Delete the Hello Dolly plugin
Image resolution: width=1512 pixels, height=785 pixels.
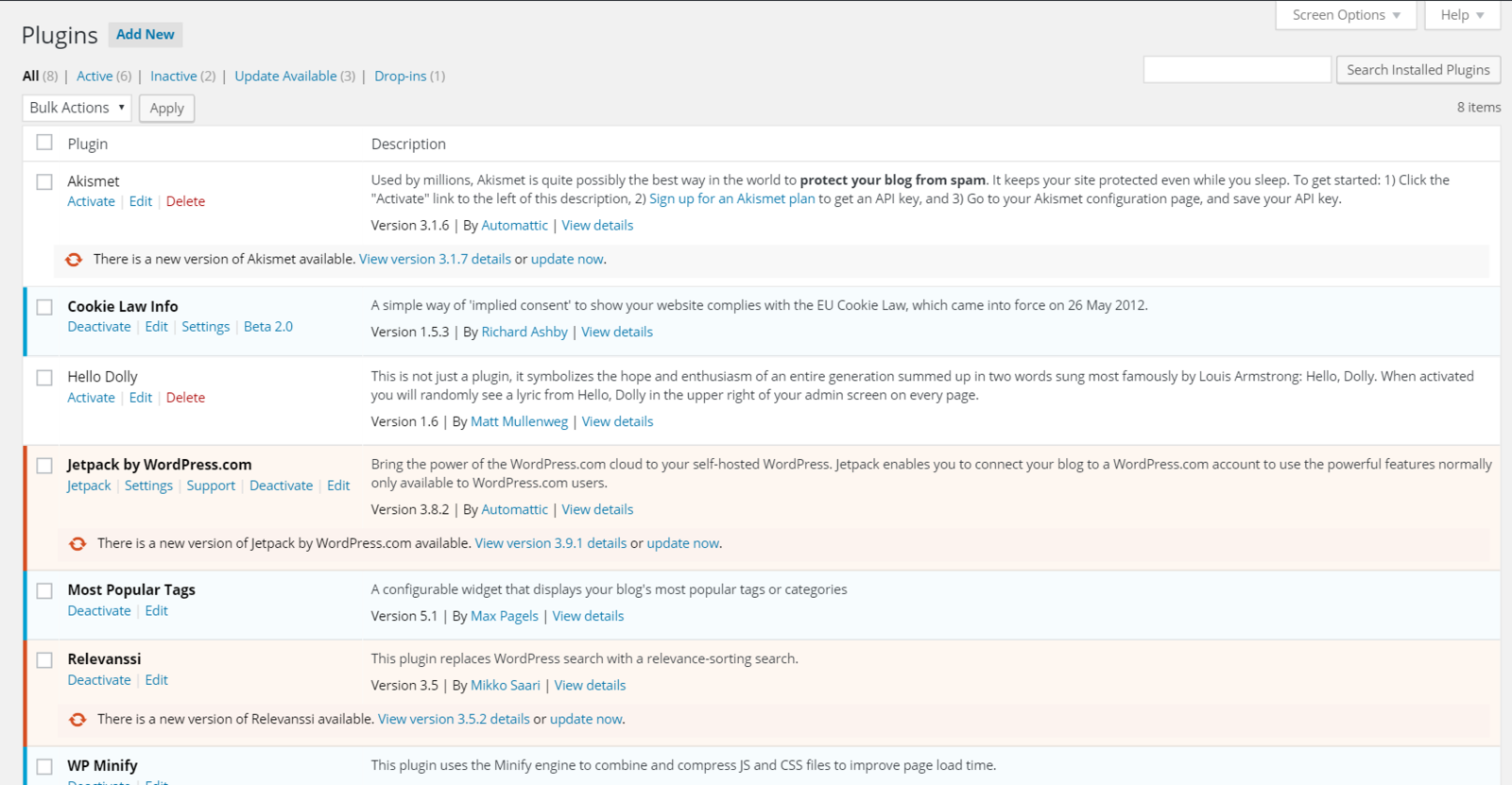tap(185, 398)
